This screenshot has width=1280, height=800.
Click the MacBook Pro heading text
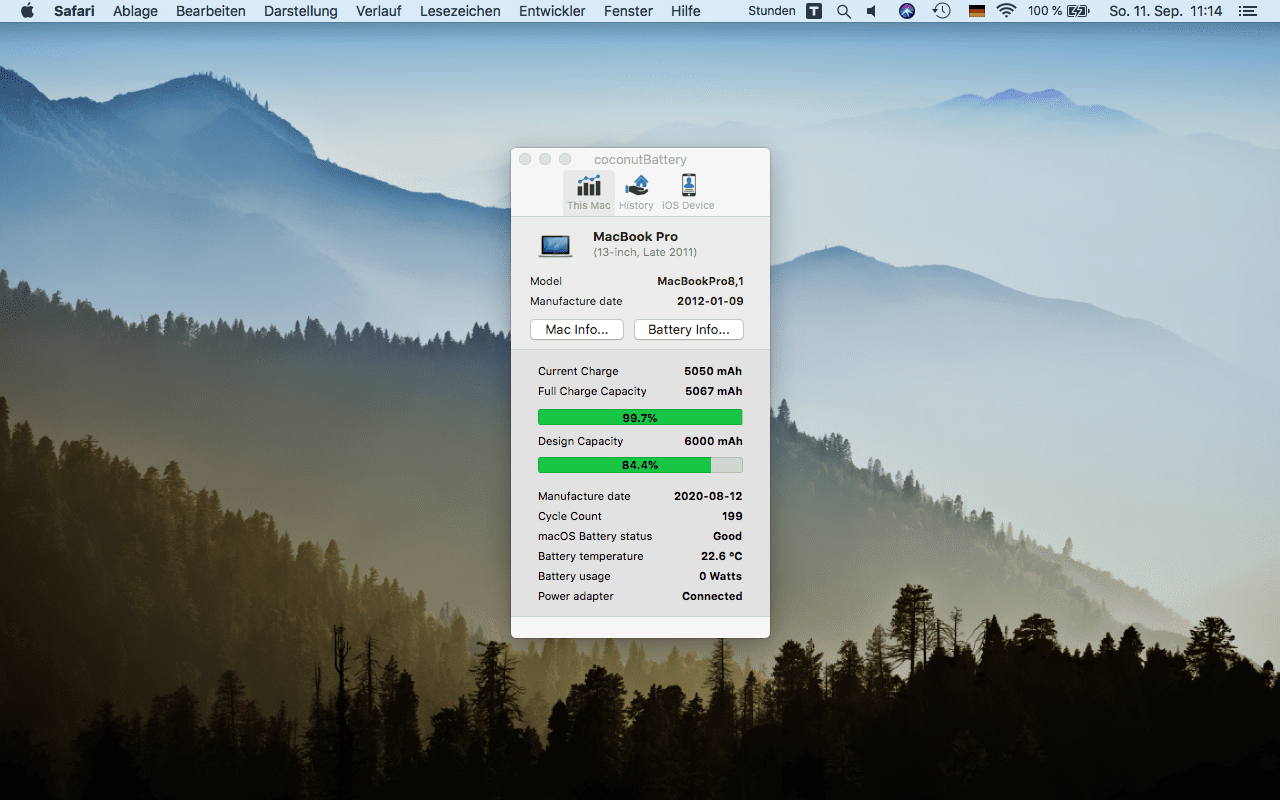635,237
